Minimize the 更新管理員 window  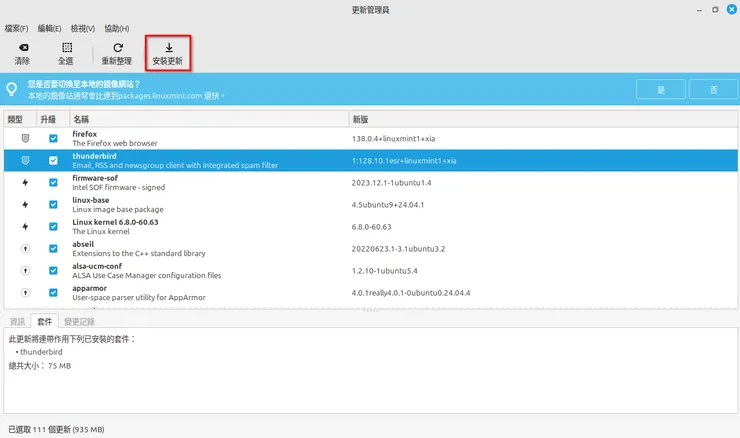click(x=699, y=10)
